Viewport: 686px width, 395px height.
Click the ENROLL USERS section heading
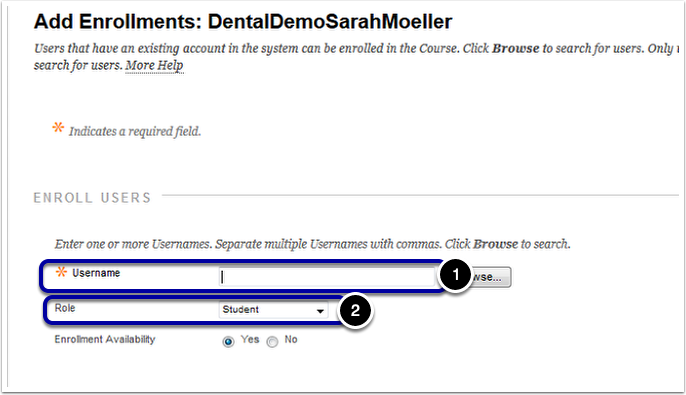[x=92, y=198]
